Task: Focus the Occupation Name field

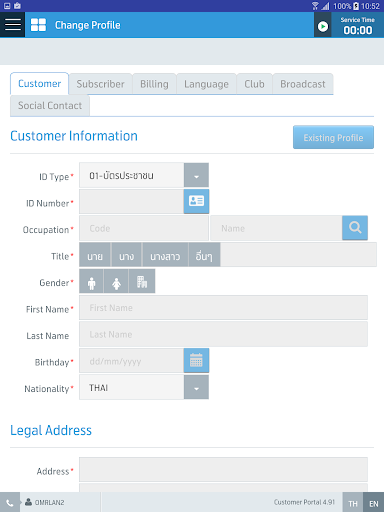Action: coord(276,228)
